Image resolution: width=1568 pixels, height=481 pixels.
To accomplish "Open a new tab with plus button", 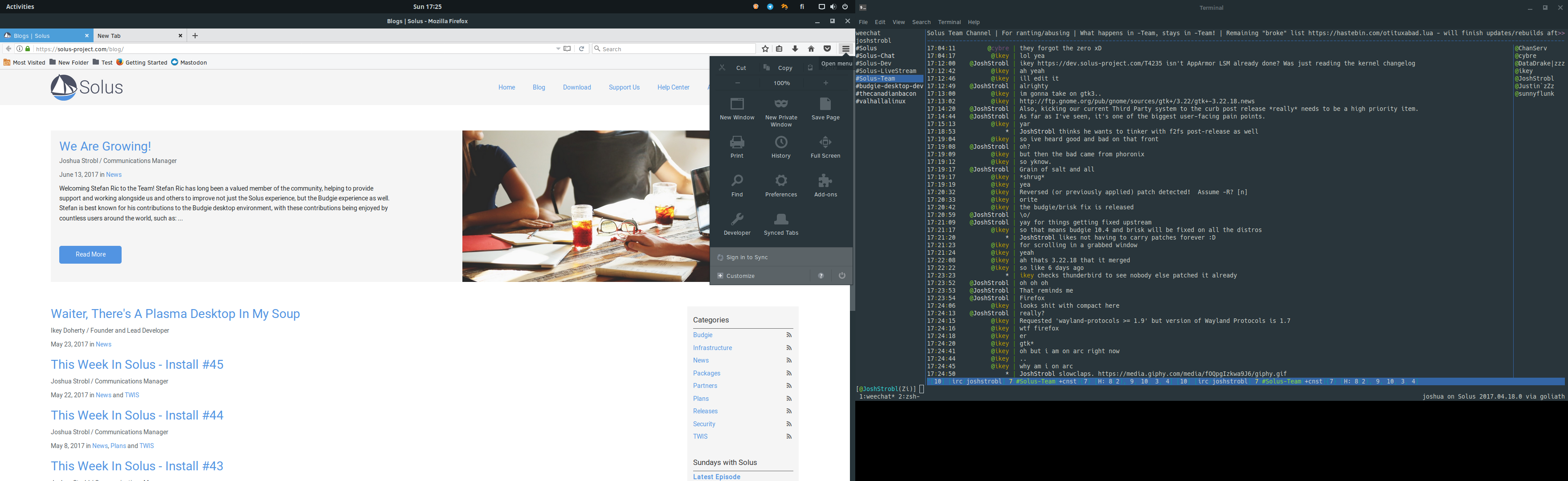I will 195,36.
